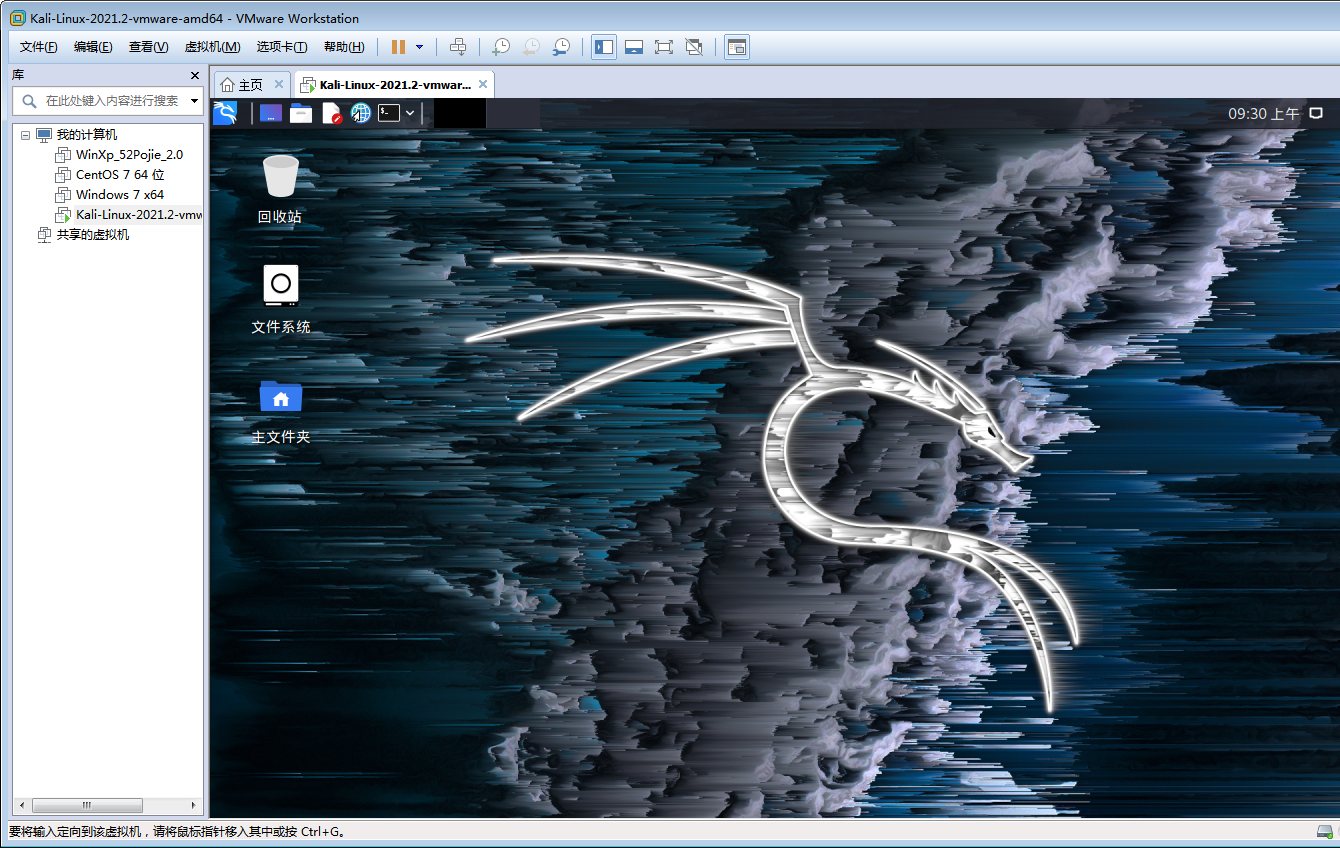Select the 主文件夹 home folder icon
This screenshot has height=848, width=1340.
281,411
